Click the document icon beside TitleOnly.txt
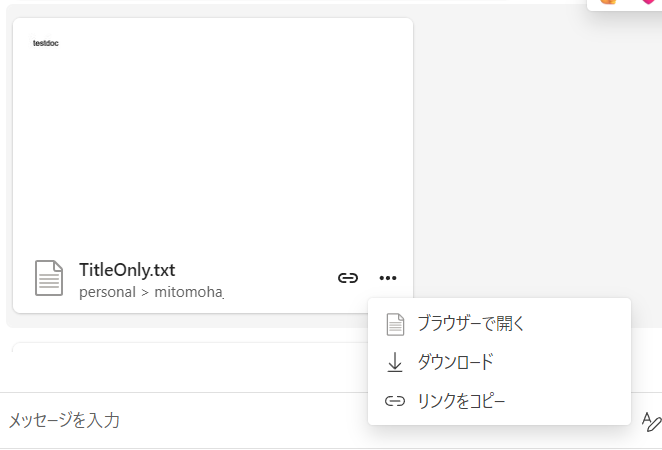This screenshot has height=450, width=662. click(x=49, y=278)
